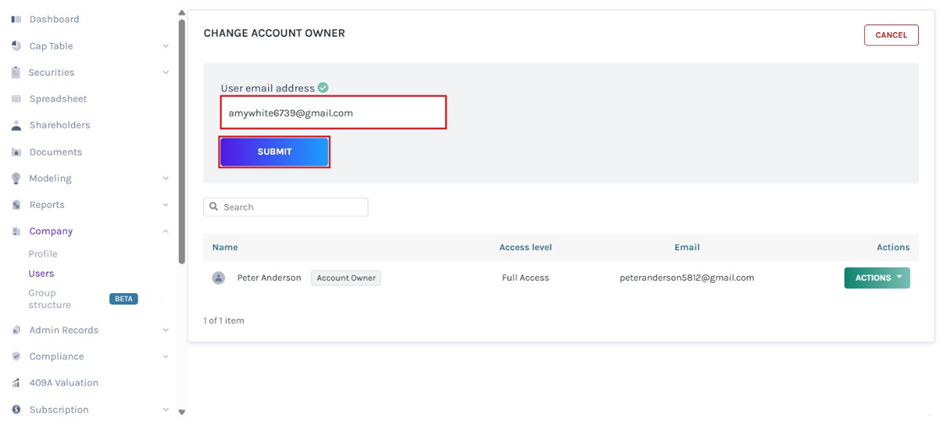Viewport: 940px width, 430px height.
Task: Expand the Subscription menu chevron
Action: click(x=166, y=410)
